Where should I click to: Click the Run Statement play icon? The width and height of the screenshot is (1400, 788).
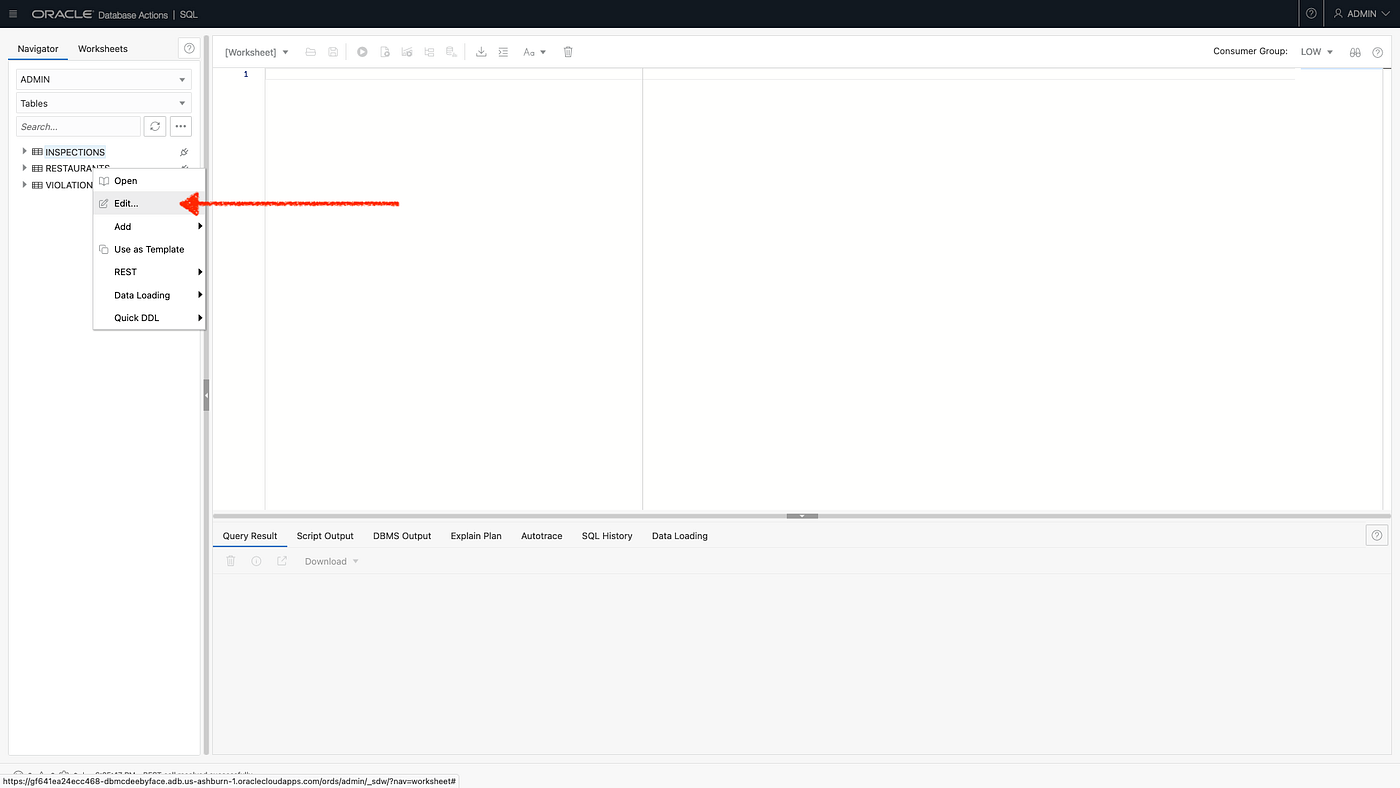[362, 52]
